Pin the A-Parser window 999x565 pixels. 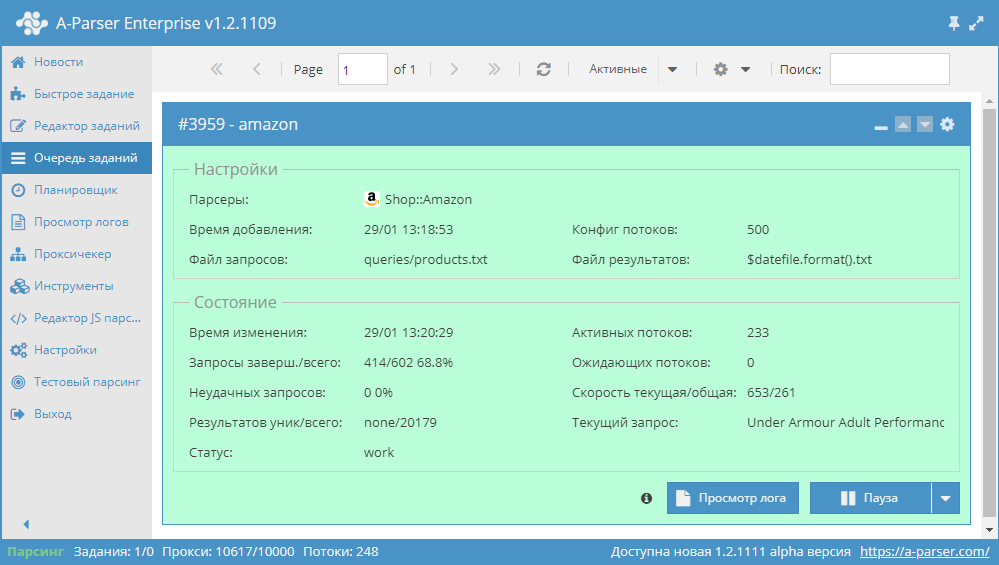point(954,24)
